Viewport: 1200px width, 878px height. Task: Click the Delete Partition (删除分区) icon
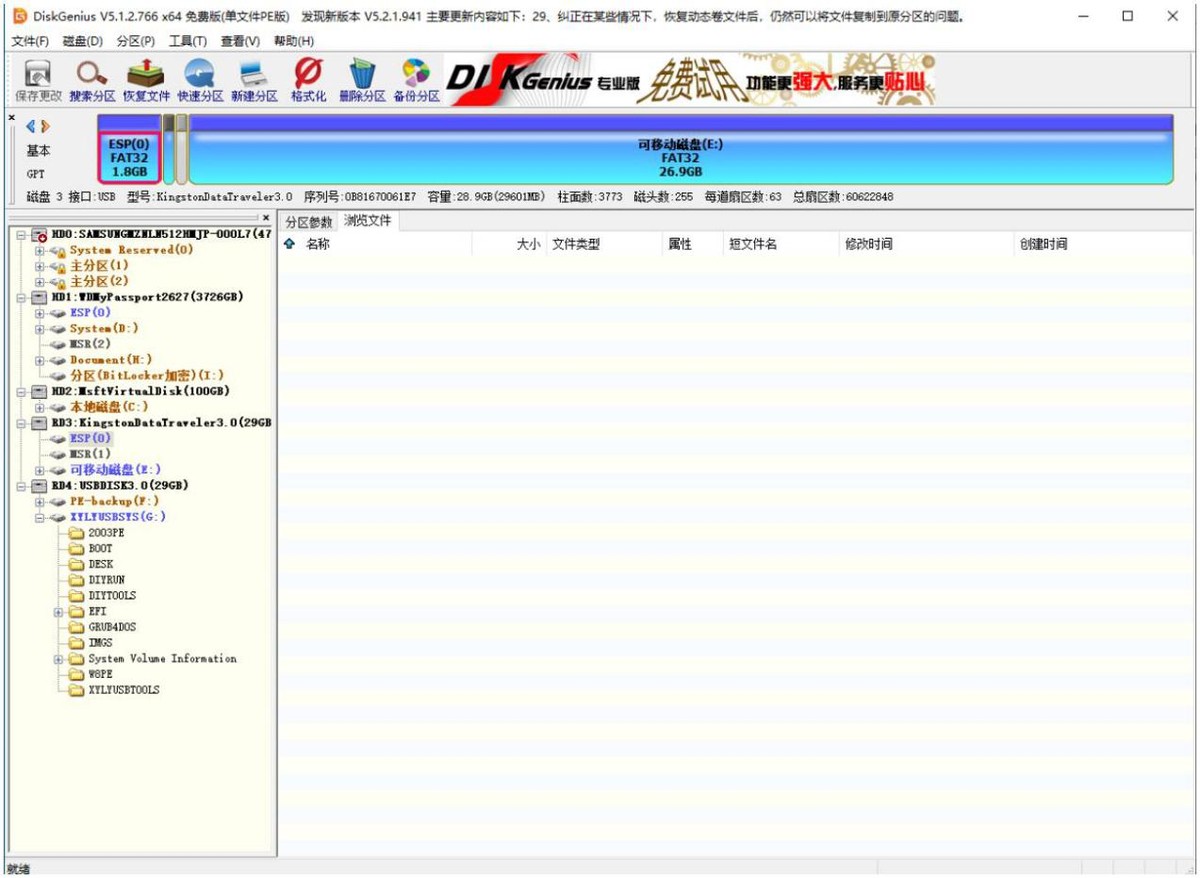point(361,81)
